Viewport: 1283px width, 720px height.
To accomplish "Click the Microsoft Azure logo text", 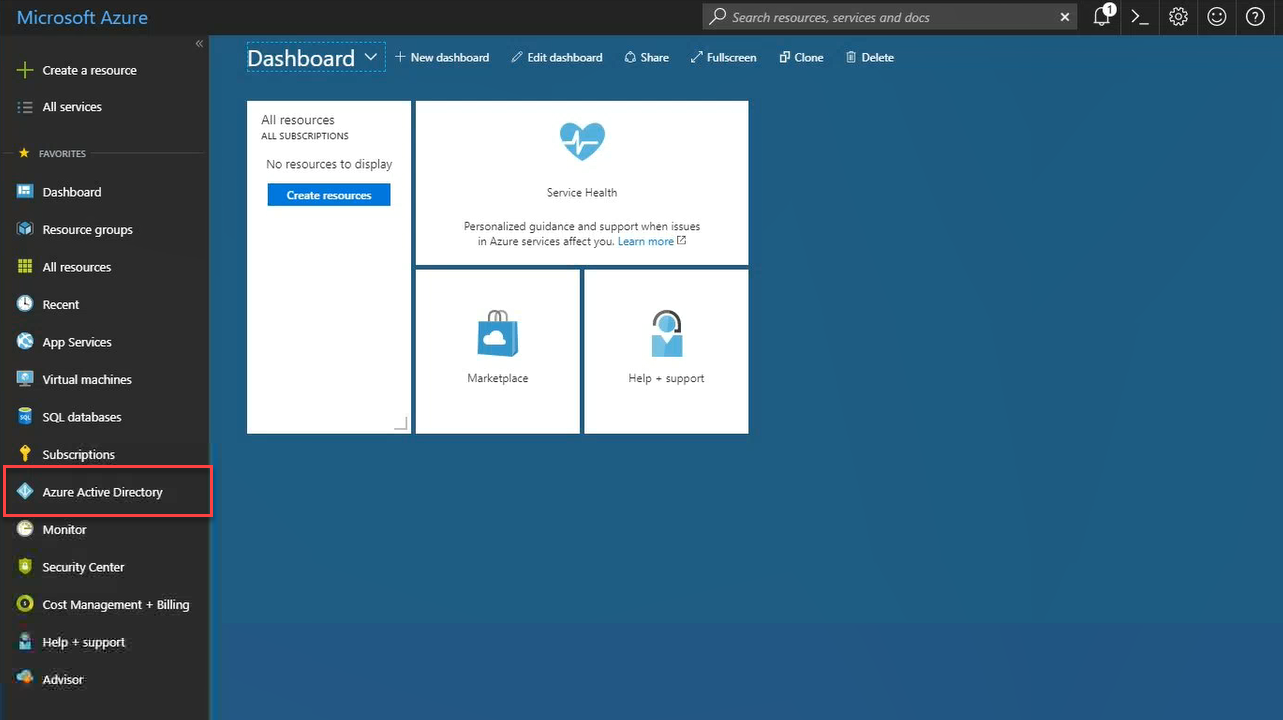I will tap(82, 18).
